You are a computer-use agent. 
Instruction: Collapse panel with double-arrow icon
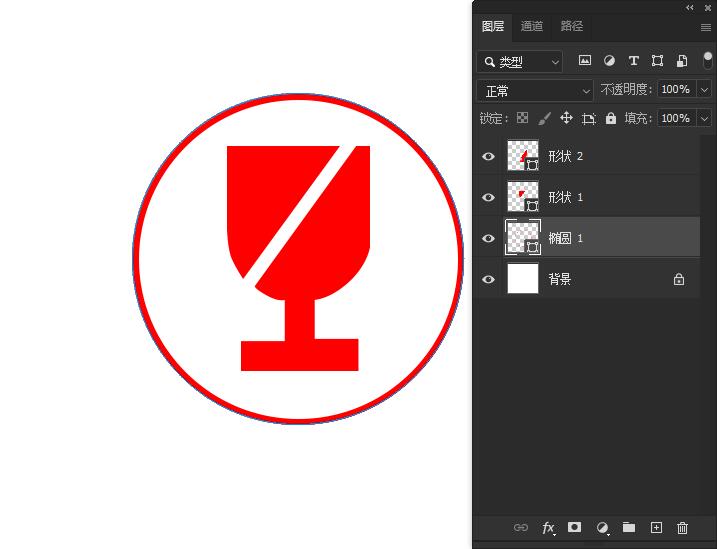[690, 7]
